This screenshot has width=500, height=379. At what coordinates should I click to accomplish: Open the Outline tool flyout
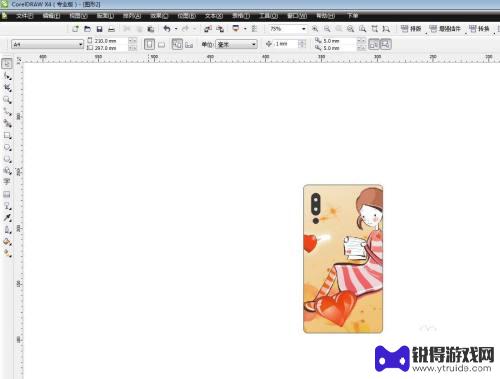[x=7, y=230]
